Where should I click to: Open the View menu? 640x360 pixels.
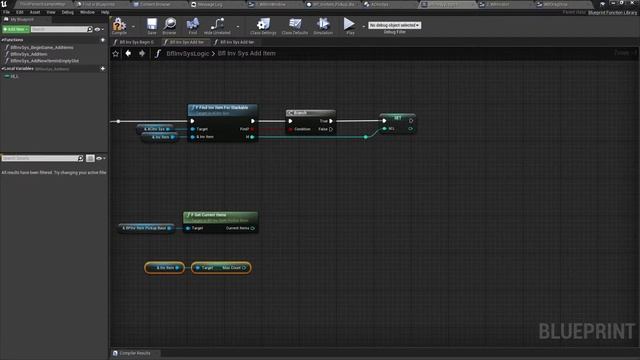(51, 12)
